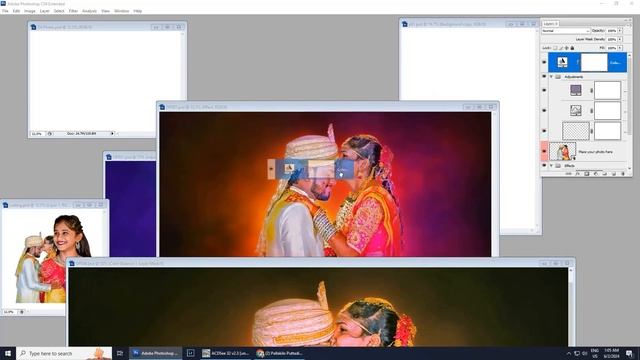Click the Effects group folder icon
The width and height of the screenshot is (640, 360).
(558, 165)
